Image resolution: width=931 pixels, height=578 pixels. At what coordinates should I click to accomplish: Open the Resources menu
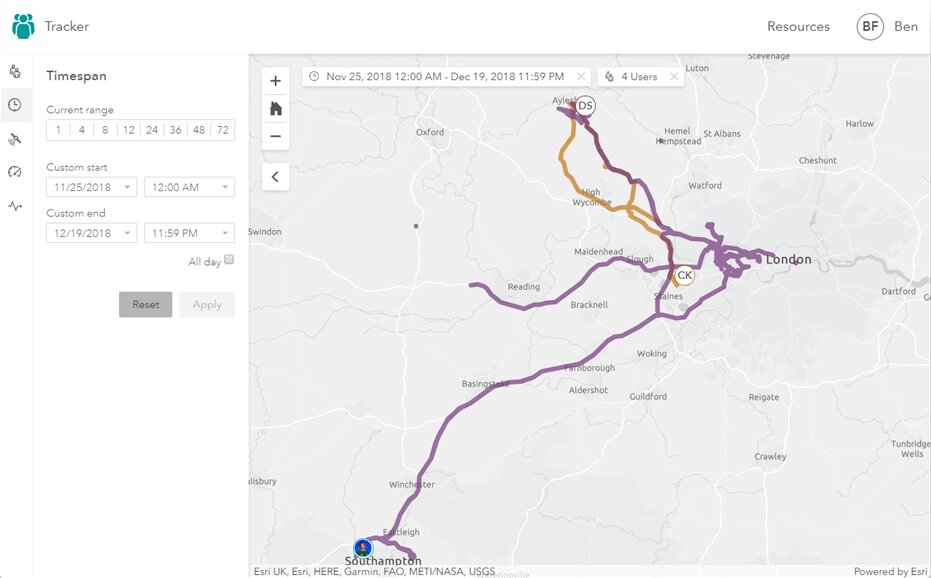(798, 26)
